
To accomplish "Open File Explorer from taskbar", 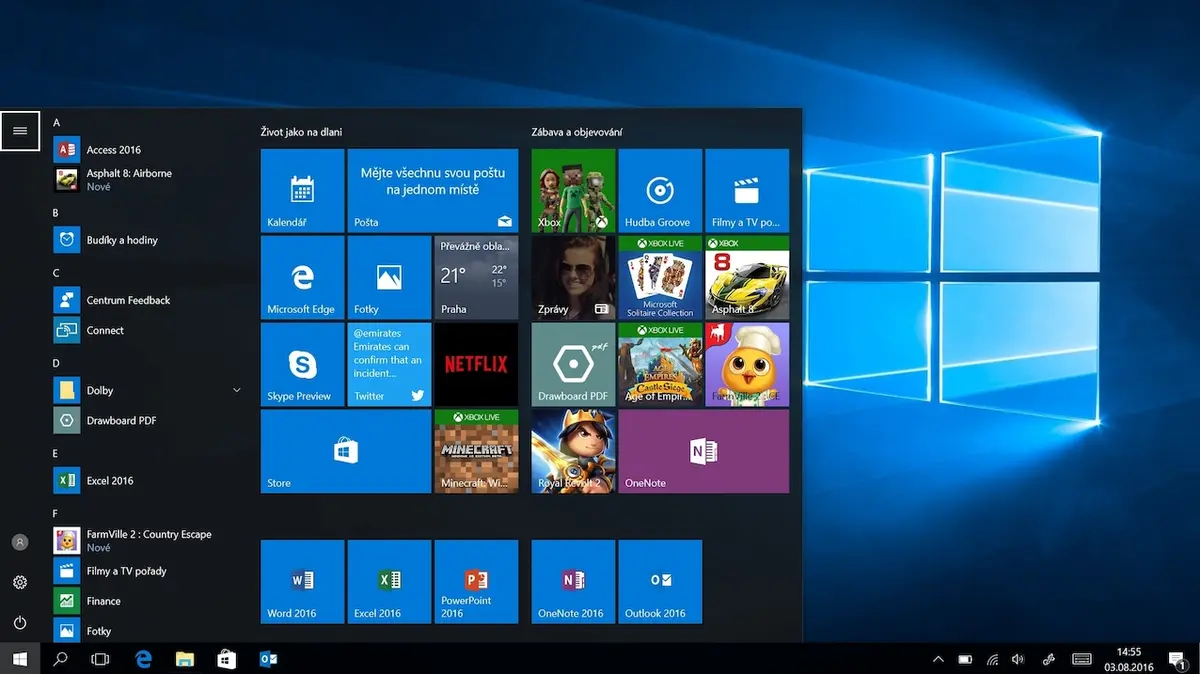I will coord(185,659).
